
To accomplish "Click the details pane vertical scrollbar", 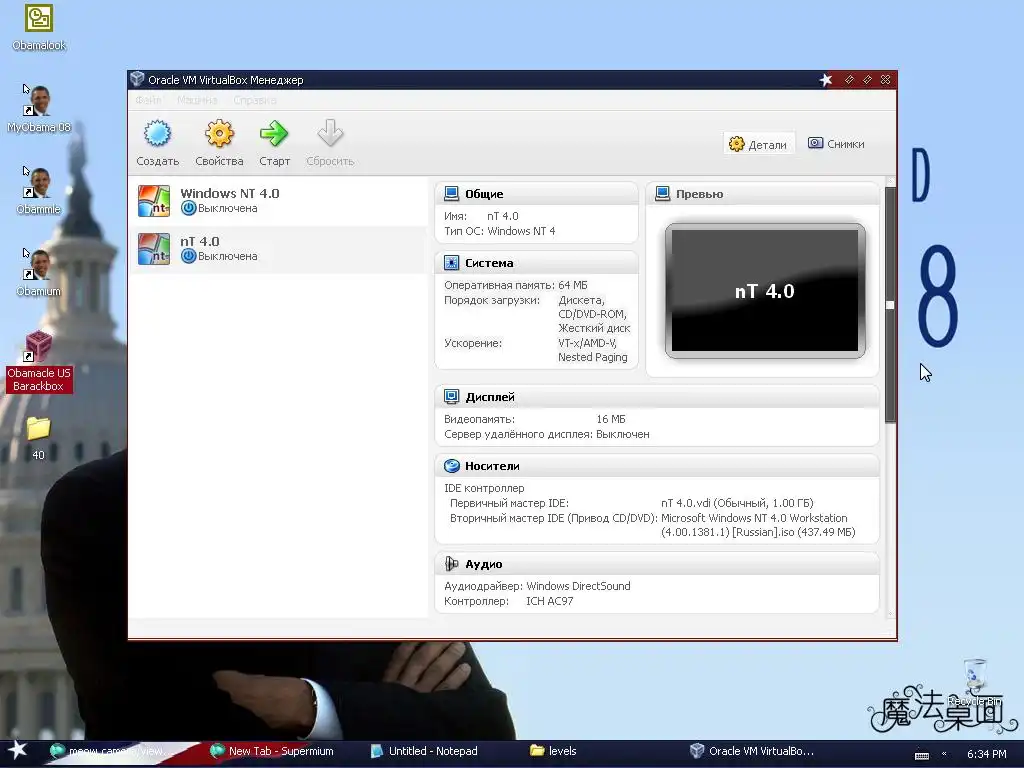I will [890, 305].
